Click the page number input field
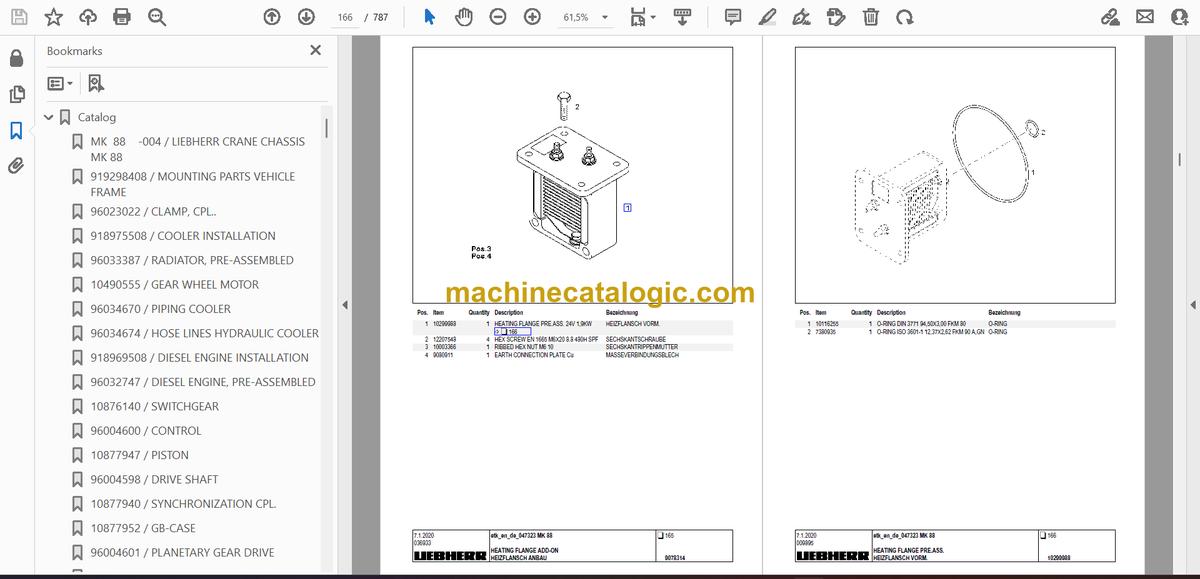The width and height of the screenshot is (1200, 579). click(x=345, y=17)
